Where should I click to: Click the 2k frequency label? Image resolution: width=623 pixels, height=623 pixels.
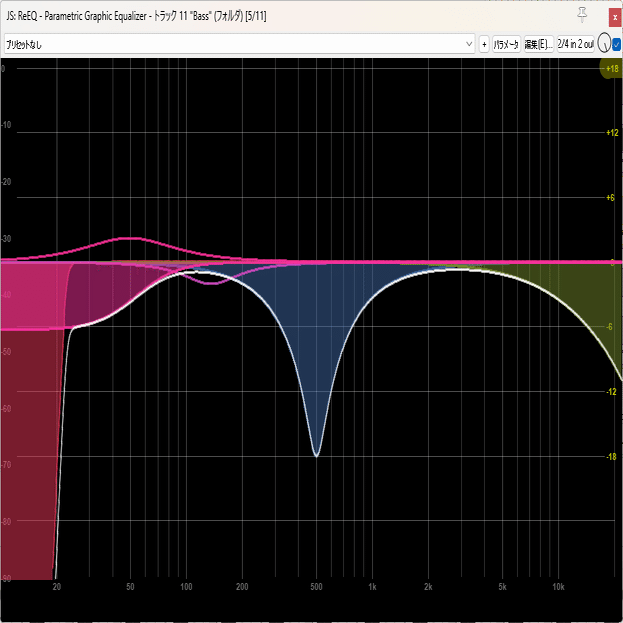click(x=428, y=587)
